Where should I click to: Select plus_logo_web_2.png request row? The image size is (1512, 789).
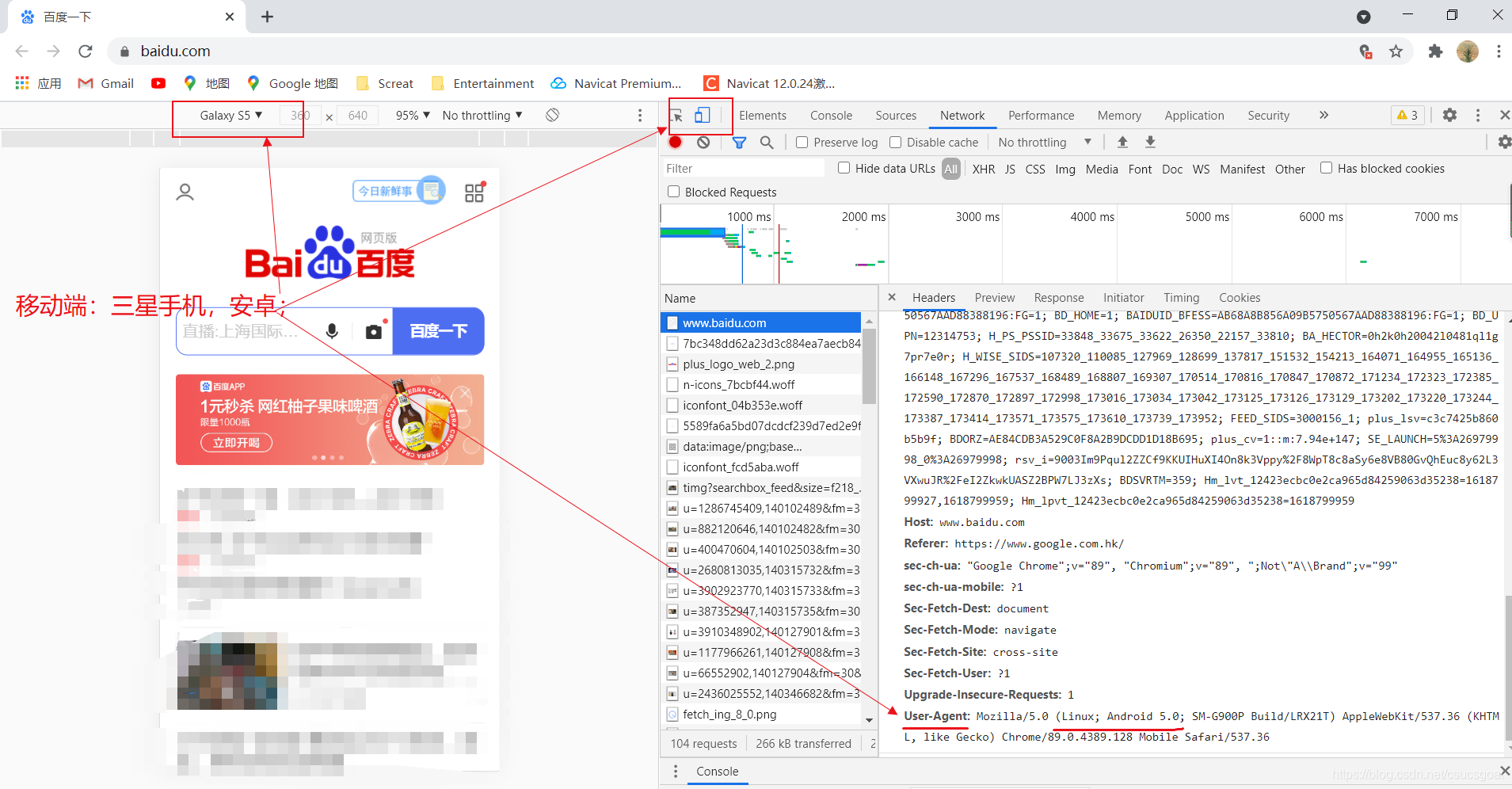(760, 364)
